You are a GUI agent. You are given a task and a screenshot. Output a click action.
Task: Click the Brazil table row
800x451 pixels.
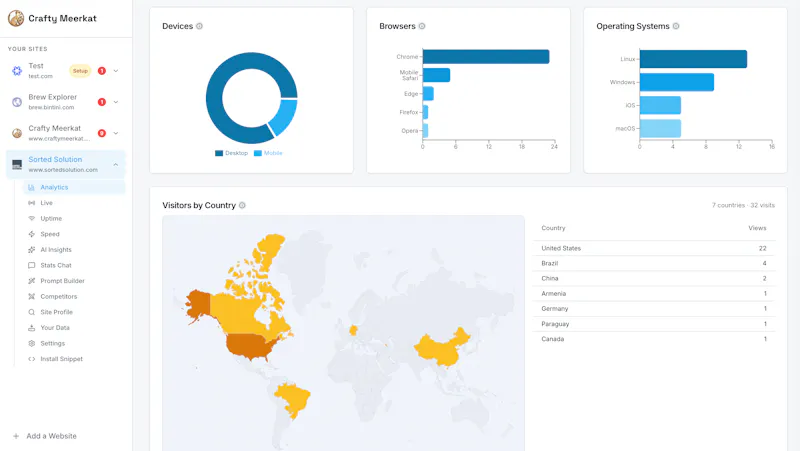coord(654,263)
